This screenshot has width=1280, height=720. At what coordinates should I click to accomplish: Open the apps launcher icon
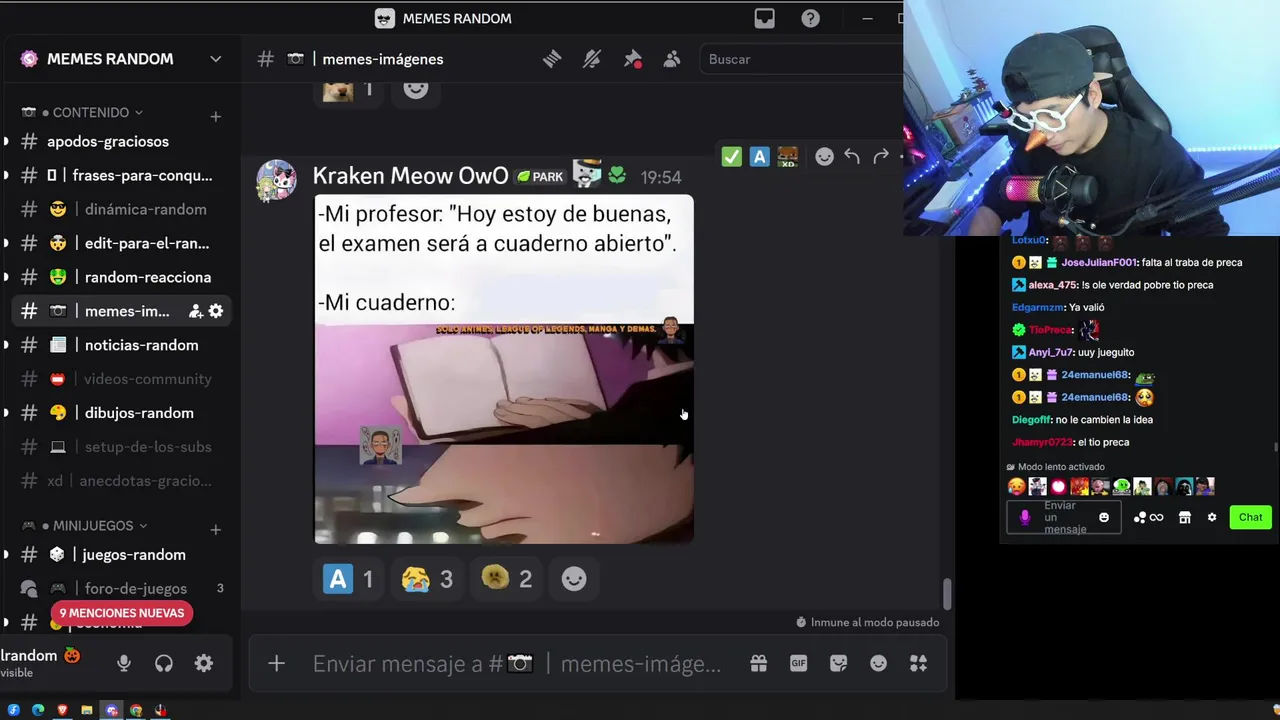[x=919, y=663]
